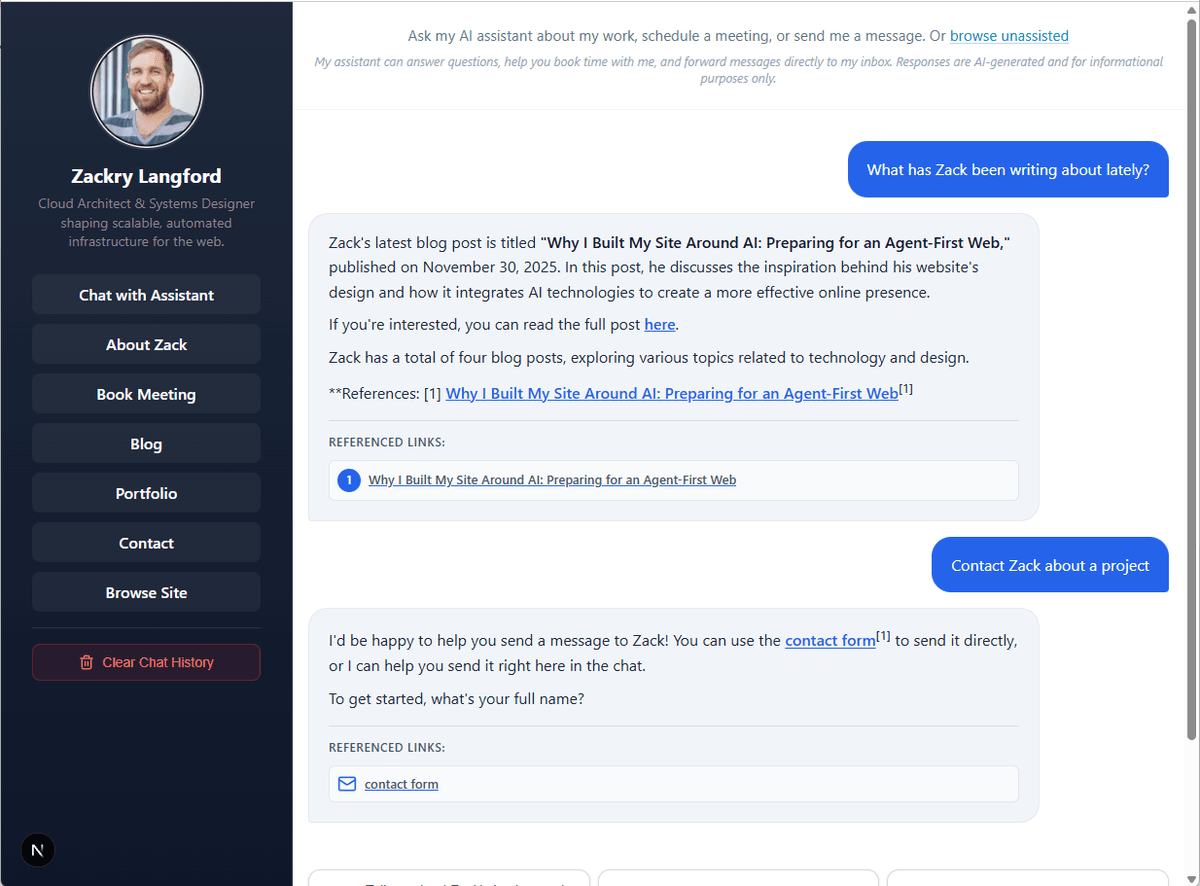Screen dimensions: 1200x886
Task: Click the Next.js logo badge icon
Action: [x=38, y=850]
